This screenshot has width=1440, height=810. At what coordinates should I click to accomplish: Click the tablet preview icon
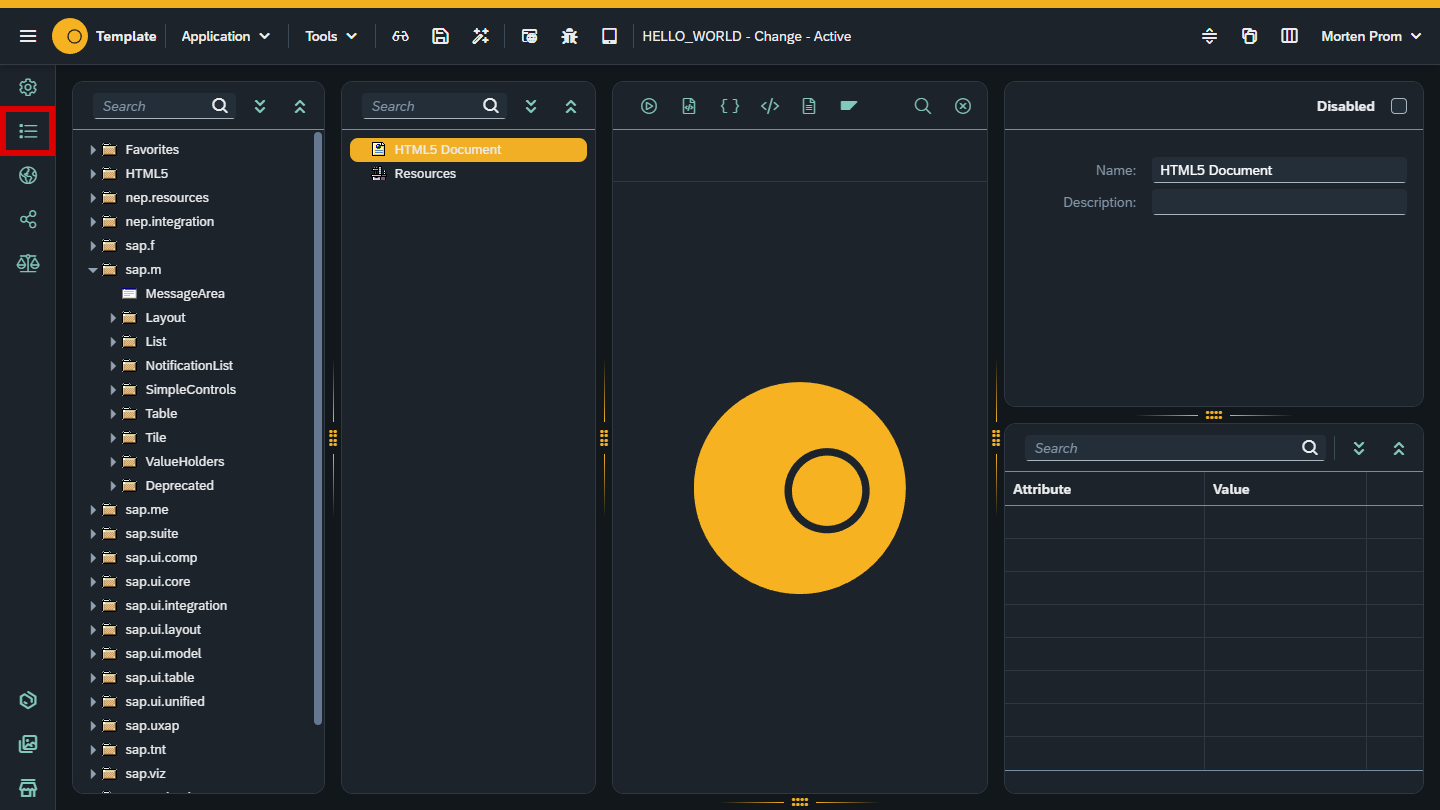(x=609, y=36)
